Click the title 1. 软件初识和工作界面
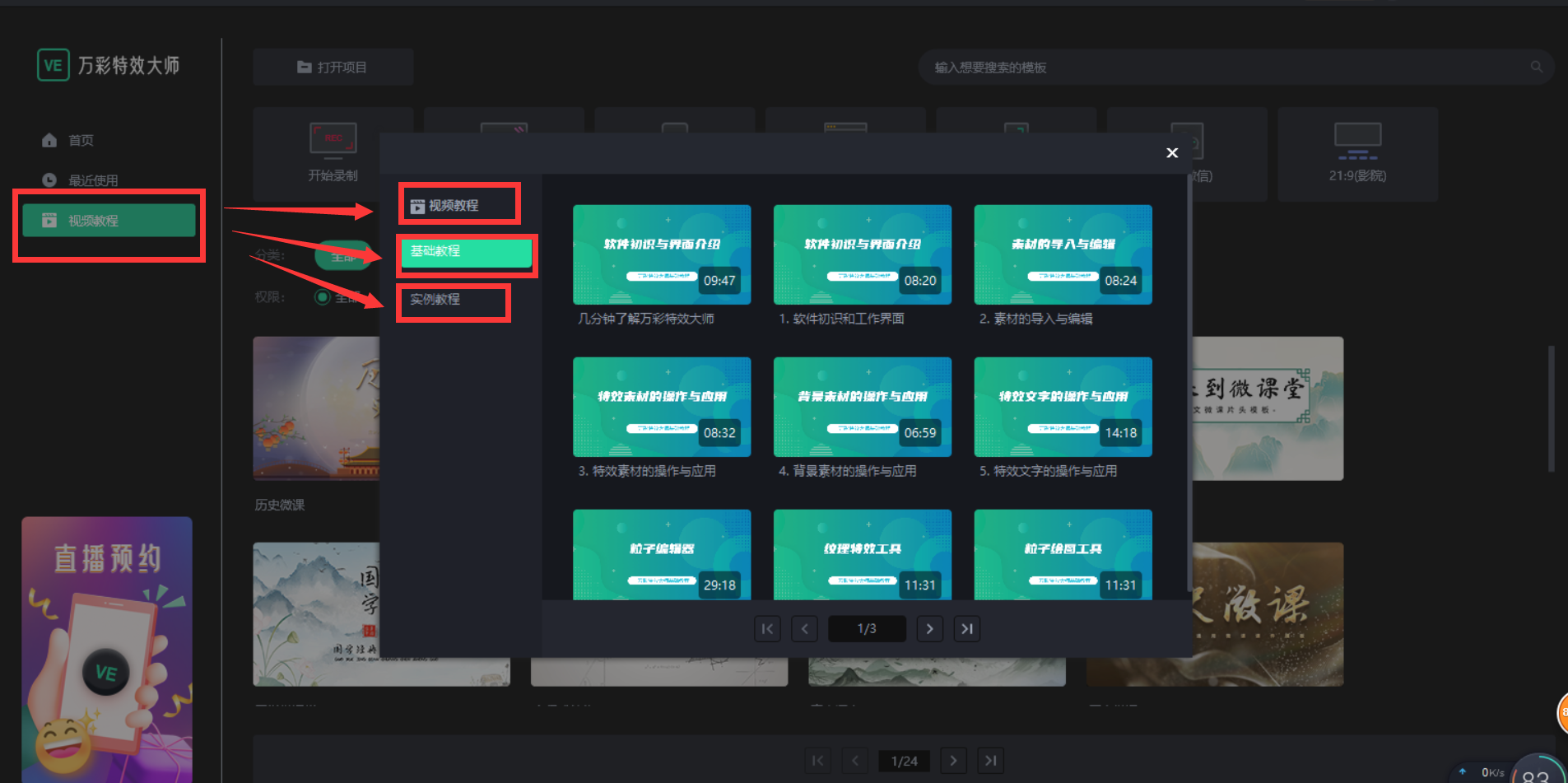 tap(841, 319)
